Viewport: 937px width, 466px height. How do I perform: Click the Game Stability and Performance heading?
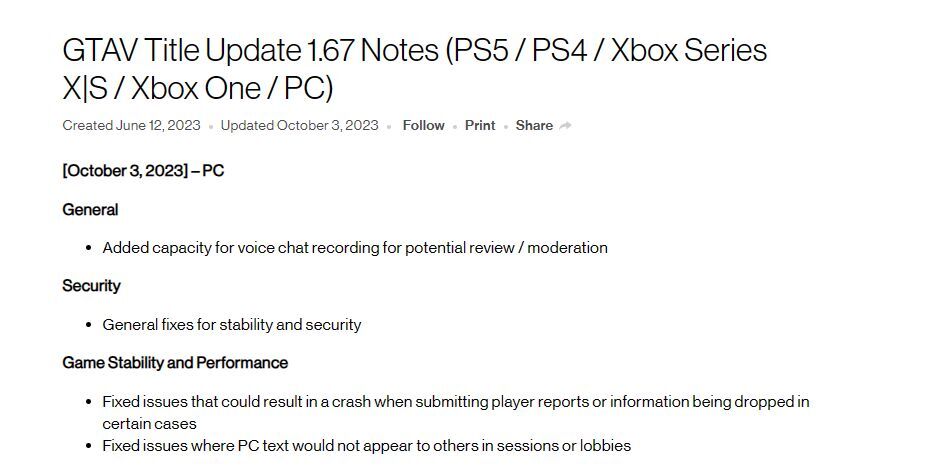(175, 363)
